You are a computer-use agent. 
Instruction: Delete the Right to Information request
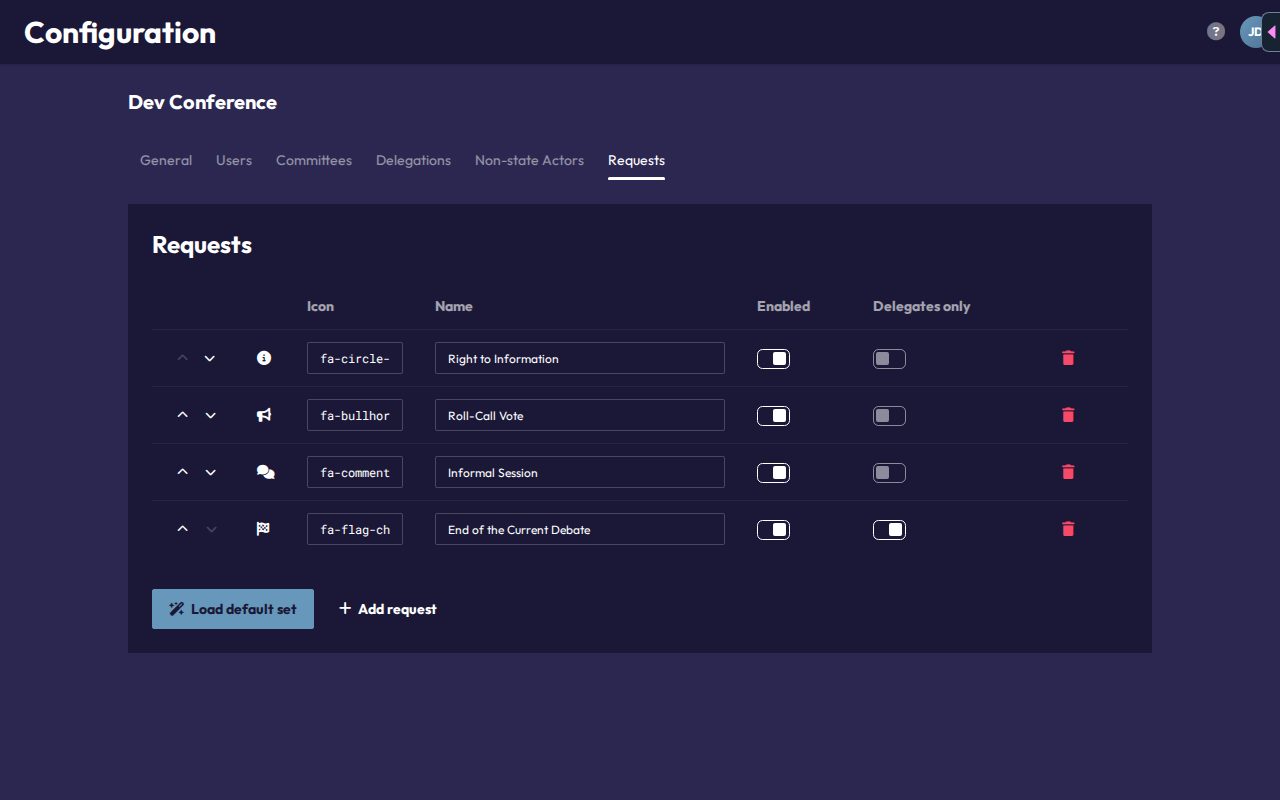pos(1068,358)
